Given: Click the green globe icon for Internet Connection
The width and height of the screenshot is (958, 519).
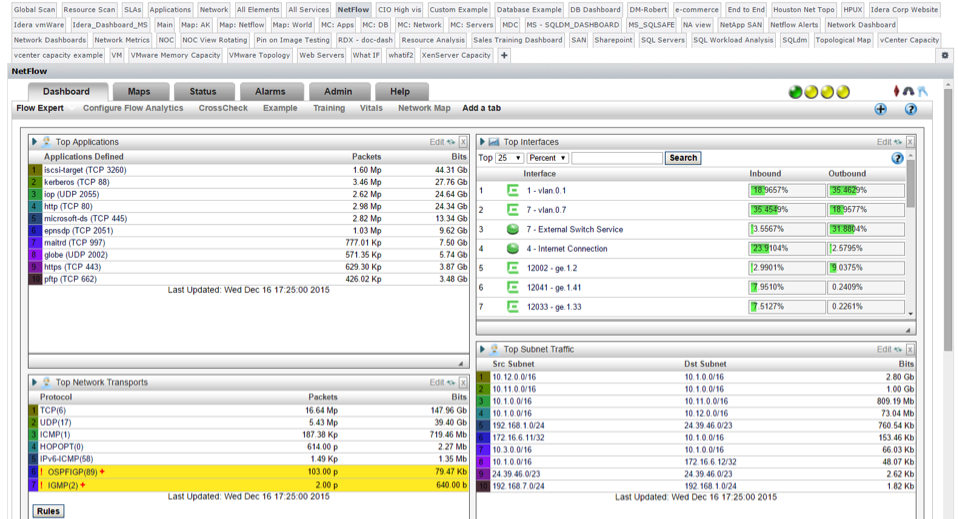Looking at the screenshot, I should pyautogui.click(x=513, y=249).
